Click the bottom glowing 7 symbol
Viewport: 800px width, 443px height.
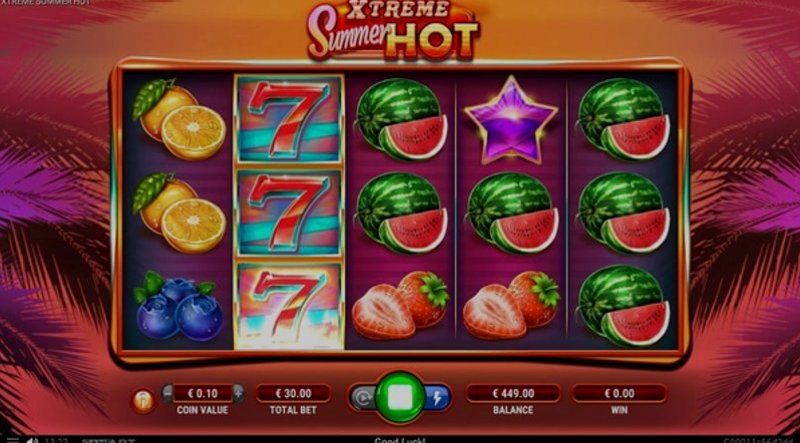click(x=289, y=306)
